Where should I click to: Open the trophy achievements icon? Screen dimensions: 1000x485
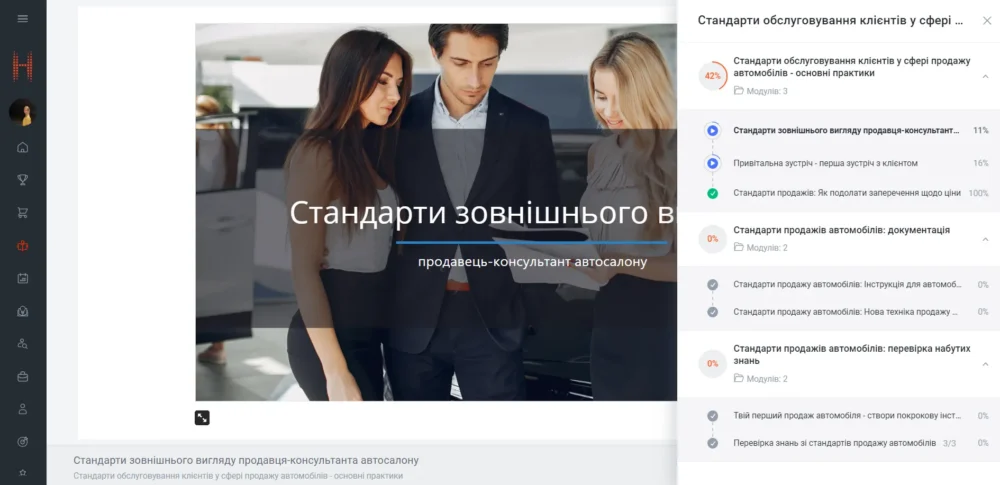(23, 180)
